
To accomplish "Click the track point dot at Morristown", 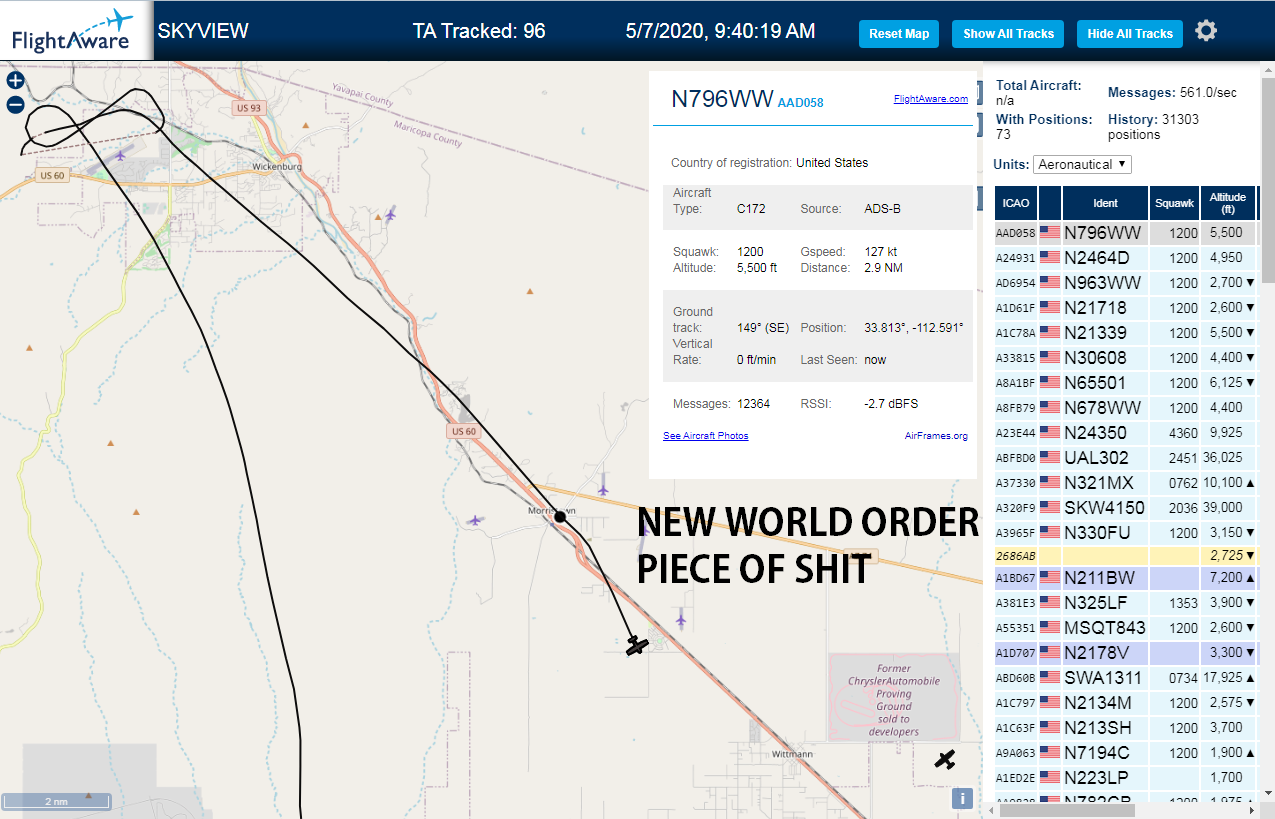I will (560, 517).
